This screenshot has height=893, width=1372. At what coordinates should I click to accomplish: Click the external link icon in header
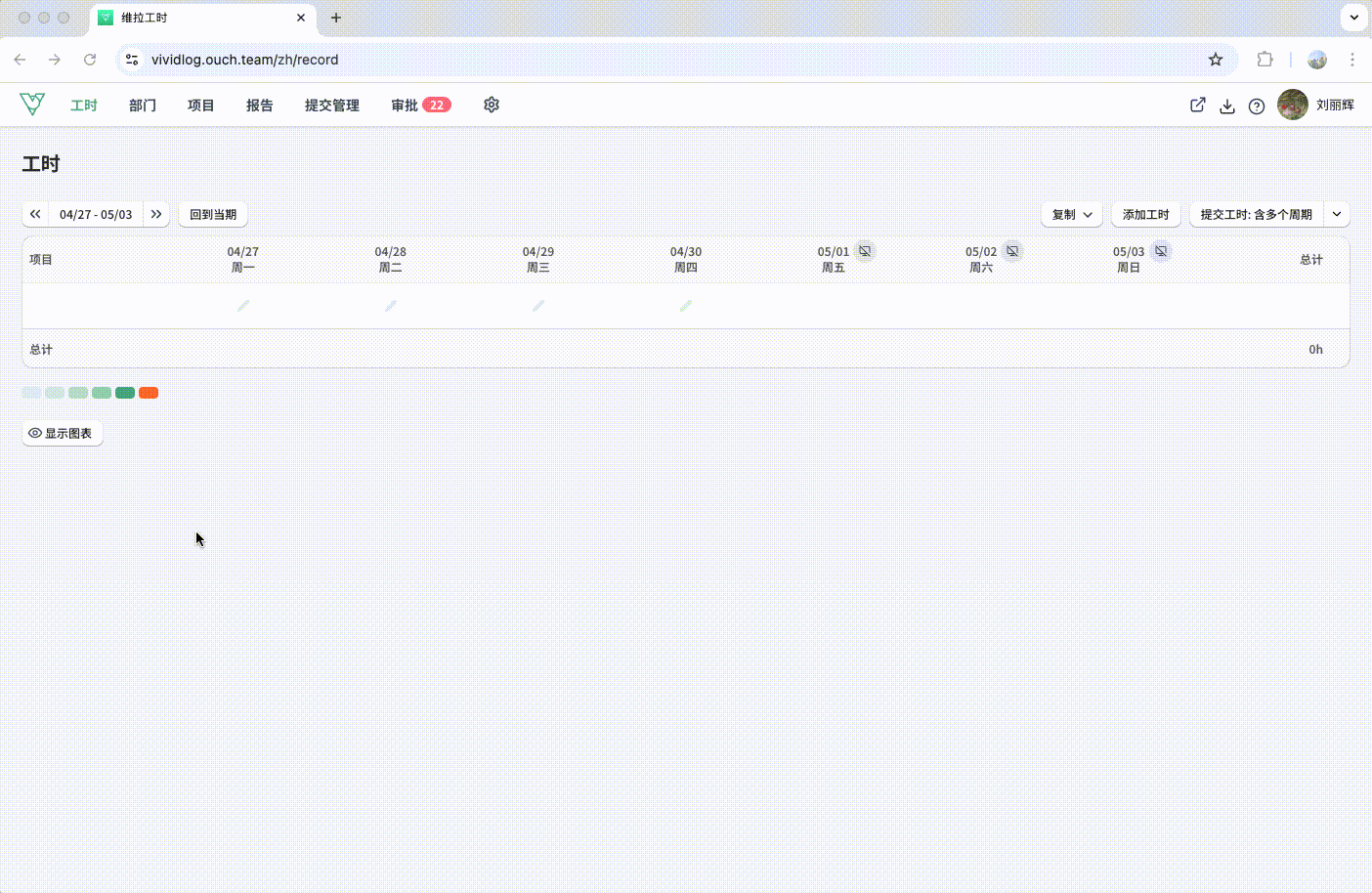click(x=1198, y=105)
